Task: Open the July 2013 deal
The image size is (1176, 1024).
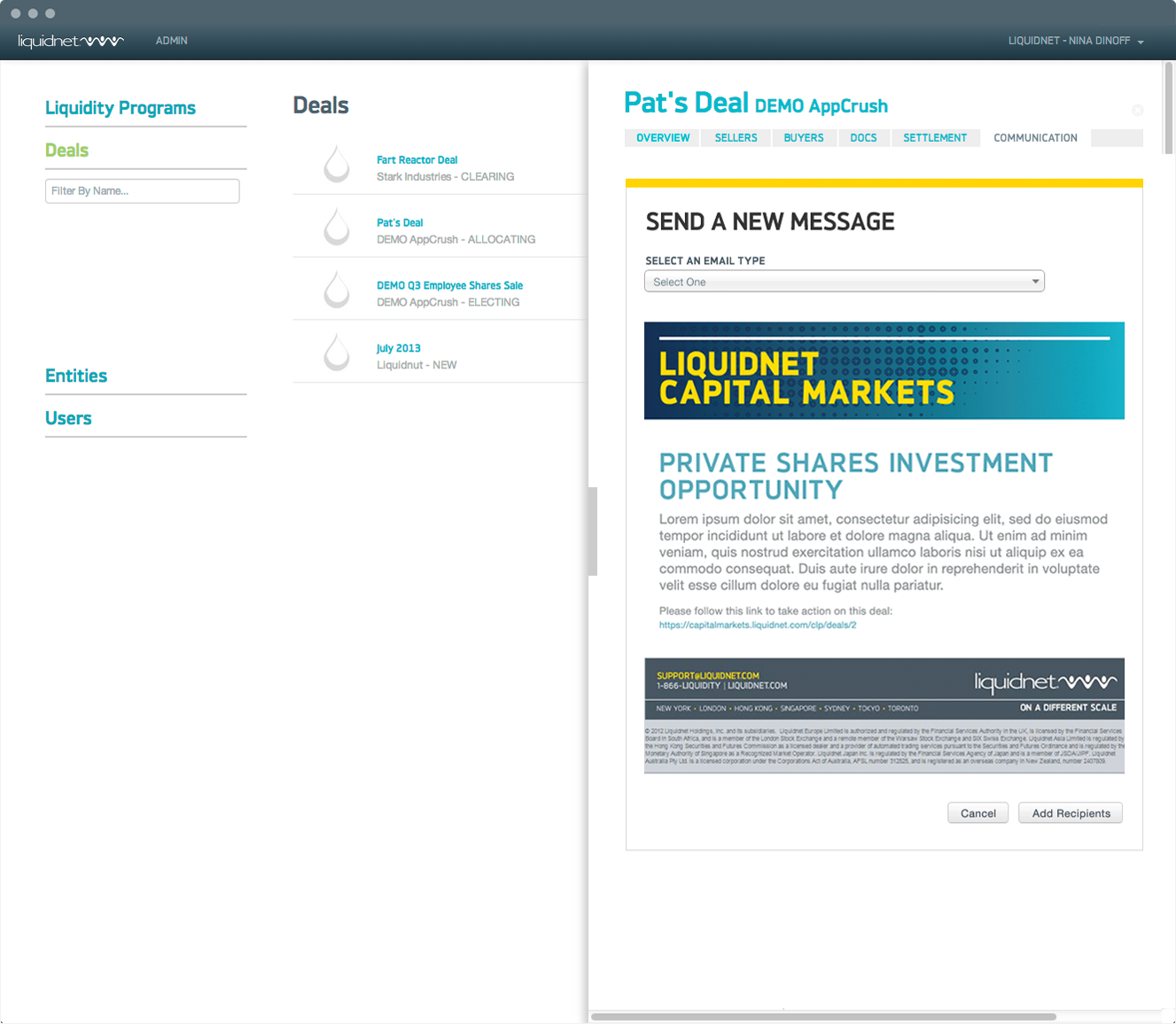Action: click(x=398, y=349)
